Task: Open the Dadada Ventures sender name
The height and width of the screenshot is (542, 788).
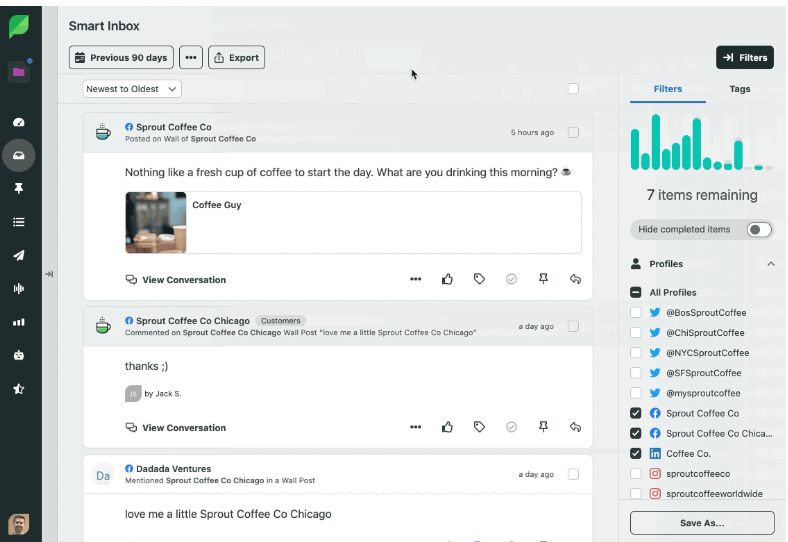Action: point(173,469)
